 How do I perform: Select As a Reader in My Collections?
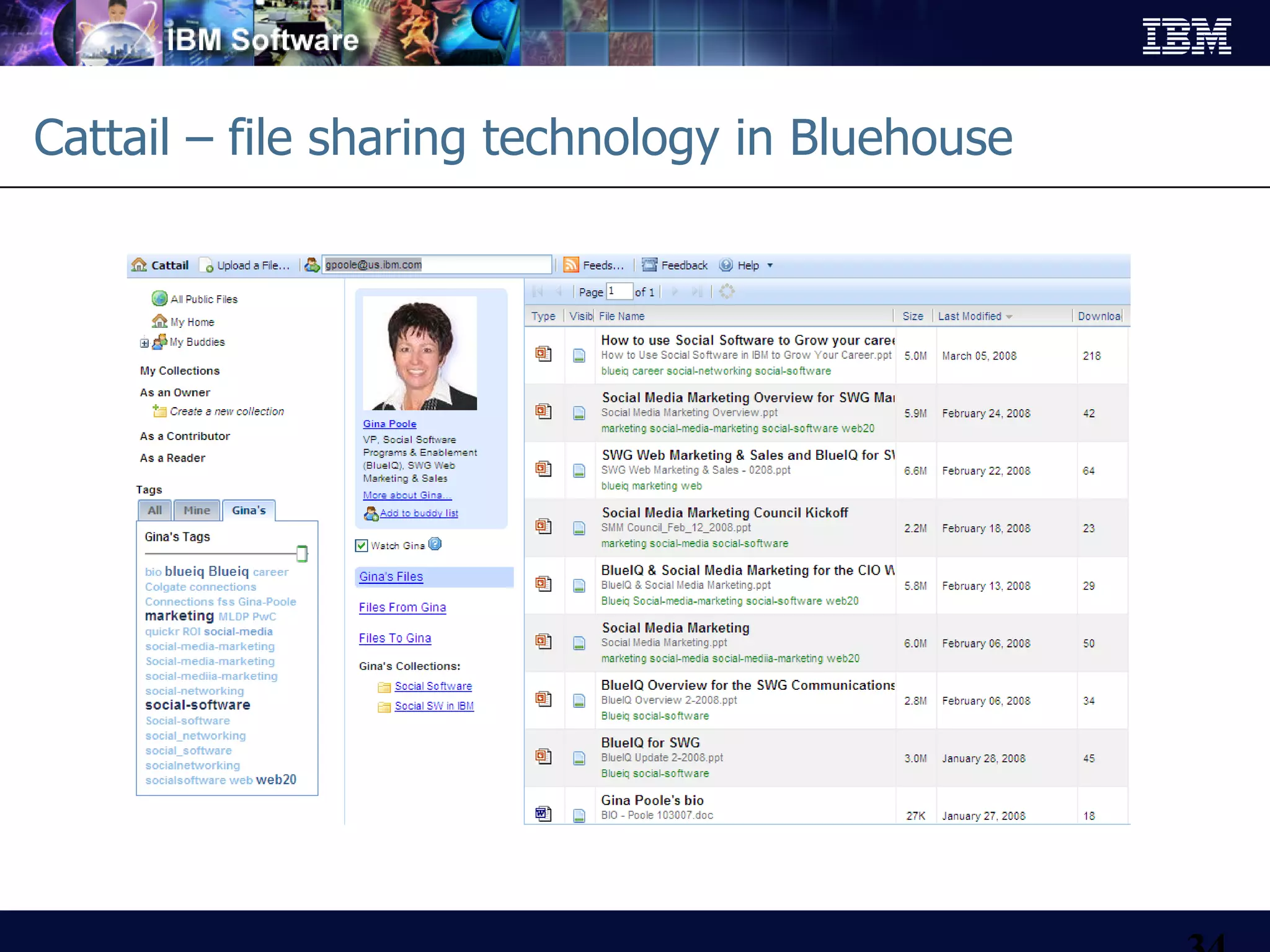coord(172,458)
